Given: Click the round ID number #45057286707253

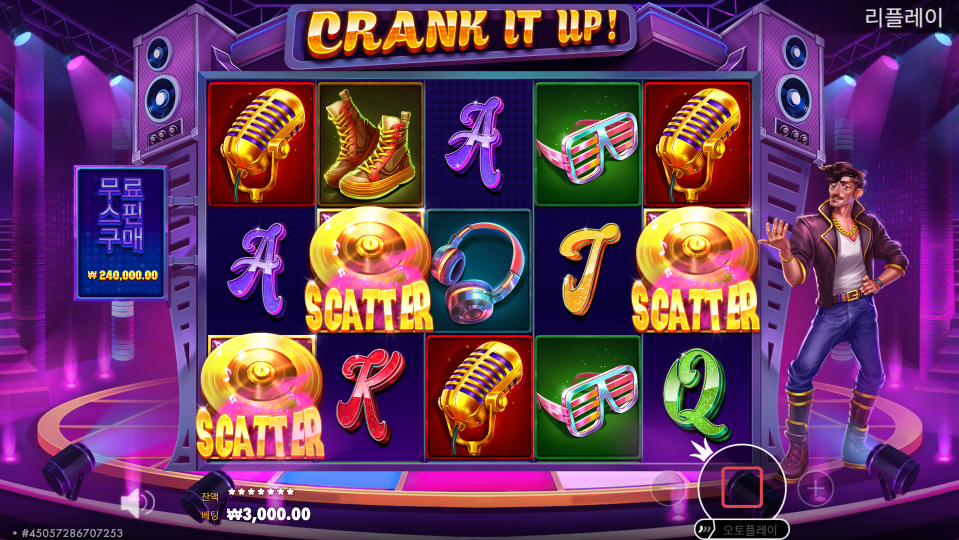Looking at the screenshot, I should click(72, 533).
